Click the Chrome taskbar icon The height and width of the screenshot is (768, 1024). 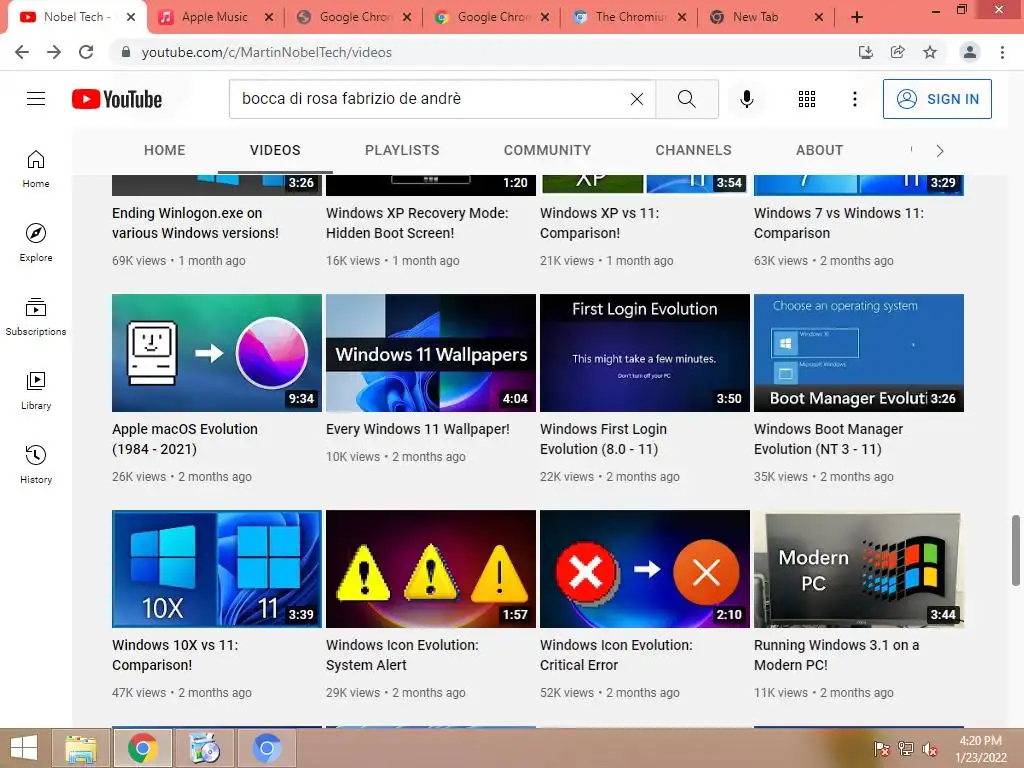tap(142, 748)
